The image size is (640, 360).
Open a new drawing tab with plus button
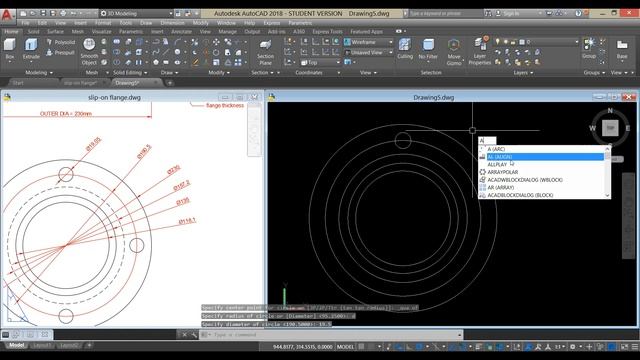pos(169,83)
